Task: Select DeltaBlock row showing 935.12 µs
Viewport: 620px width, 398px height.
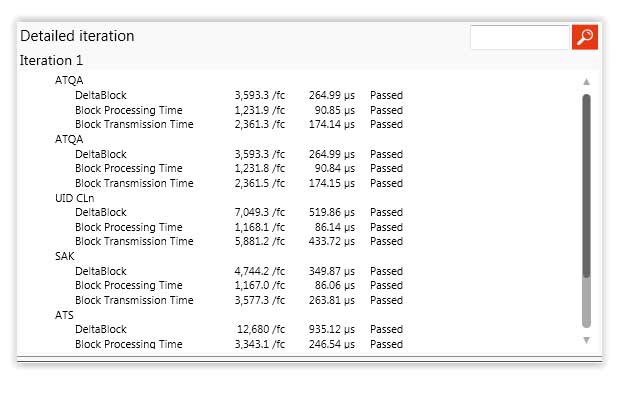Action: point(239,329)
